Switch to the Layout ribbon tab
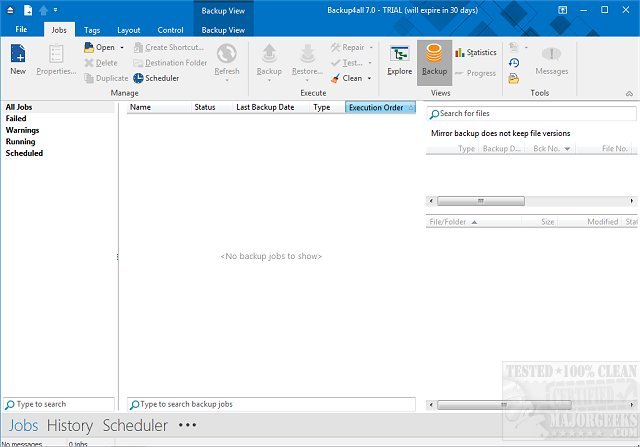The width and height of the screenshot is (640, 447). point(129,30)
